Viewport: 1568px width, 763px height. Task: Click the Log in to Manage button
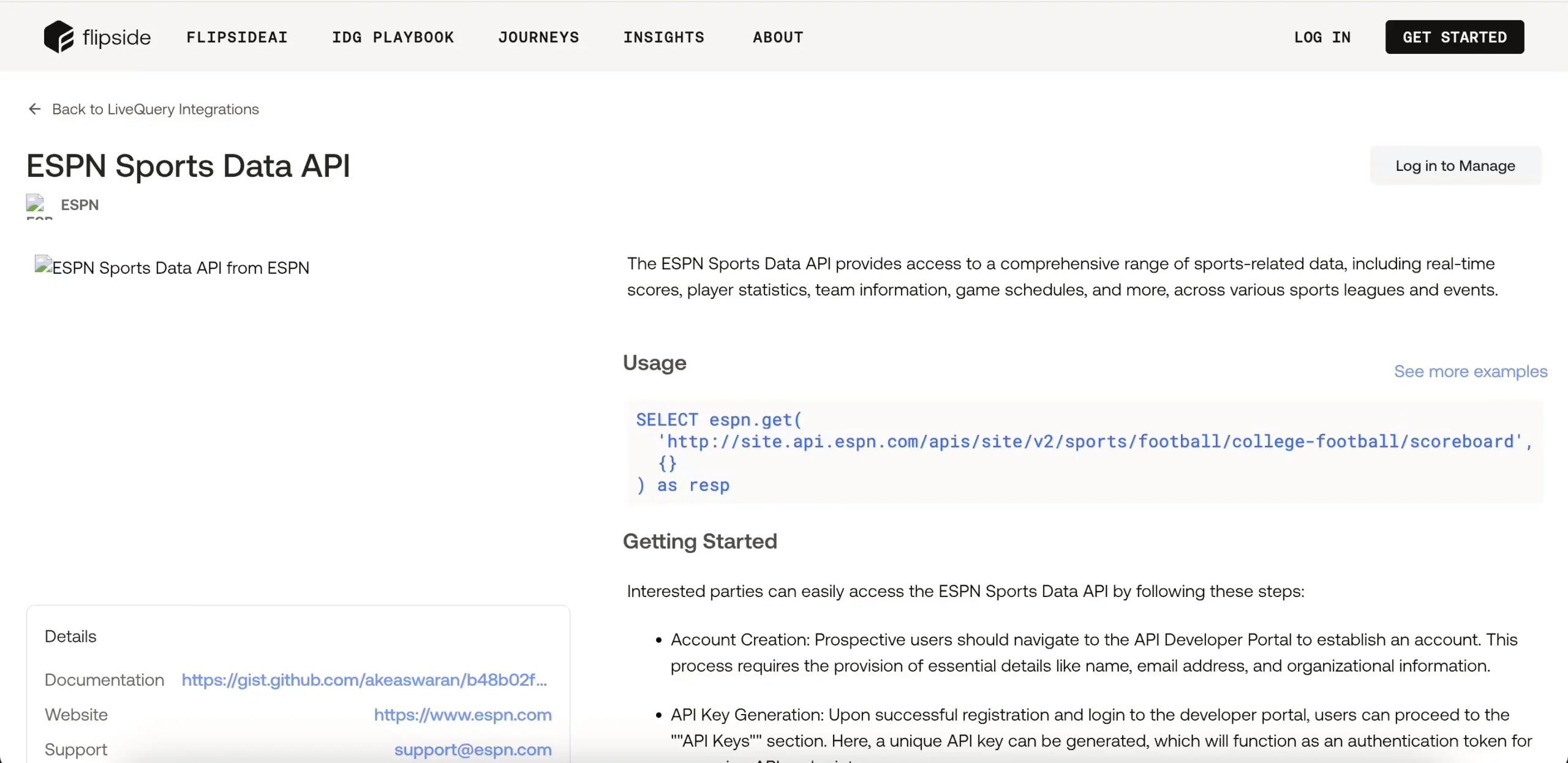(1455, 165)
